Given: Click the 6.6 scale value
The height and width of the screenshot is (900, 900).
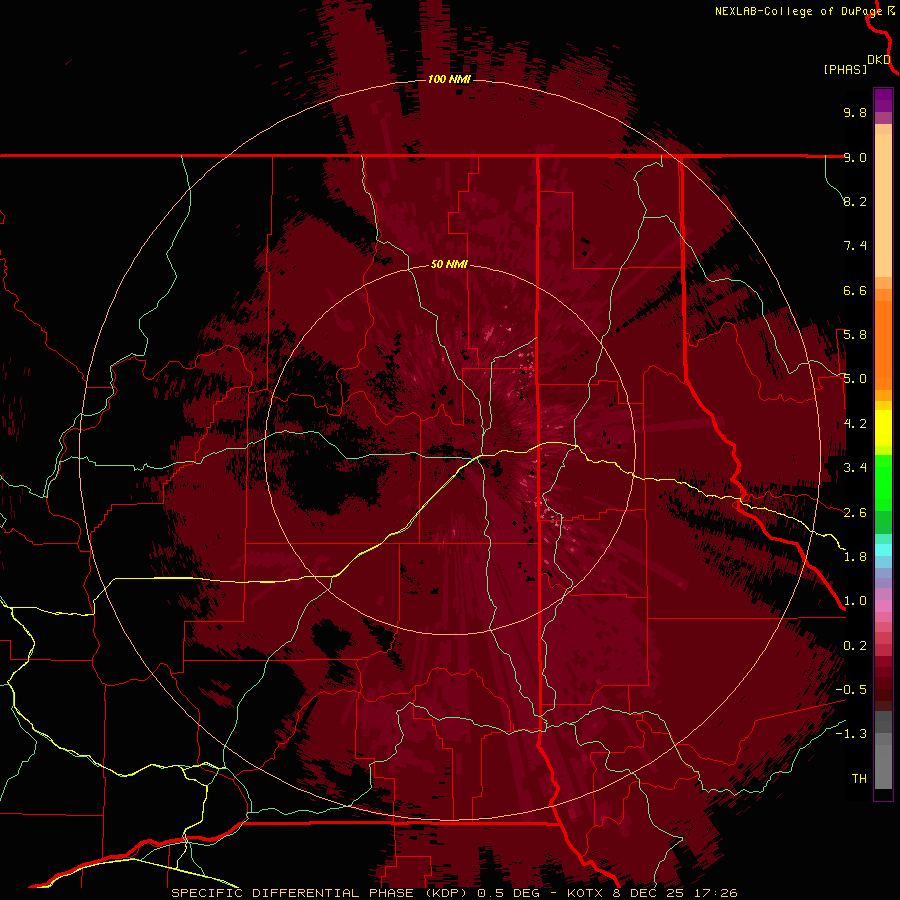Looking at the screenshot, I should (x=855, y=290).
